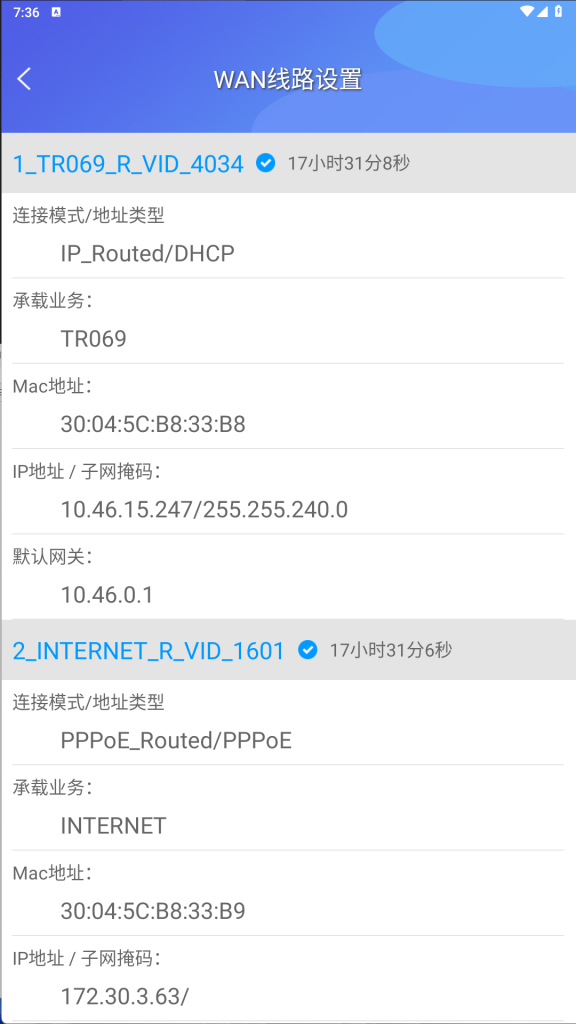
Task: Tap the cellular signal status icon
Action: [543, 12]
